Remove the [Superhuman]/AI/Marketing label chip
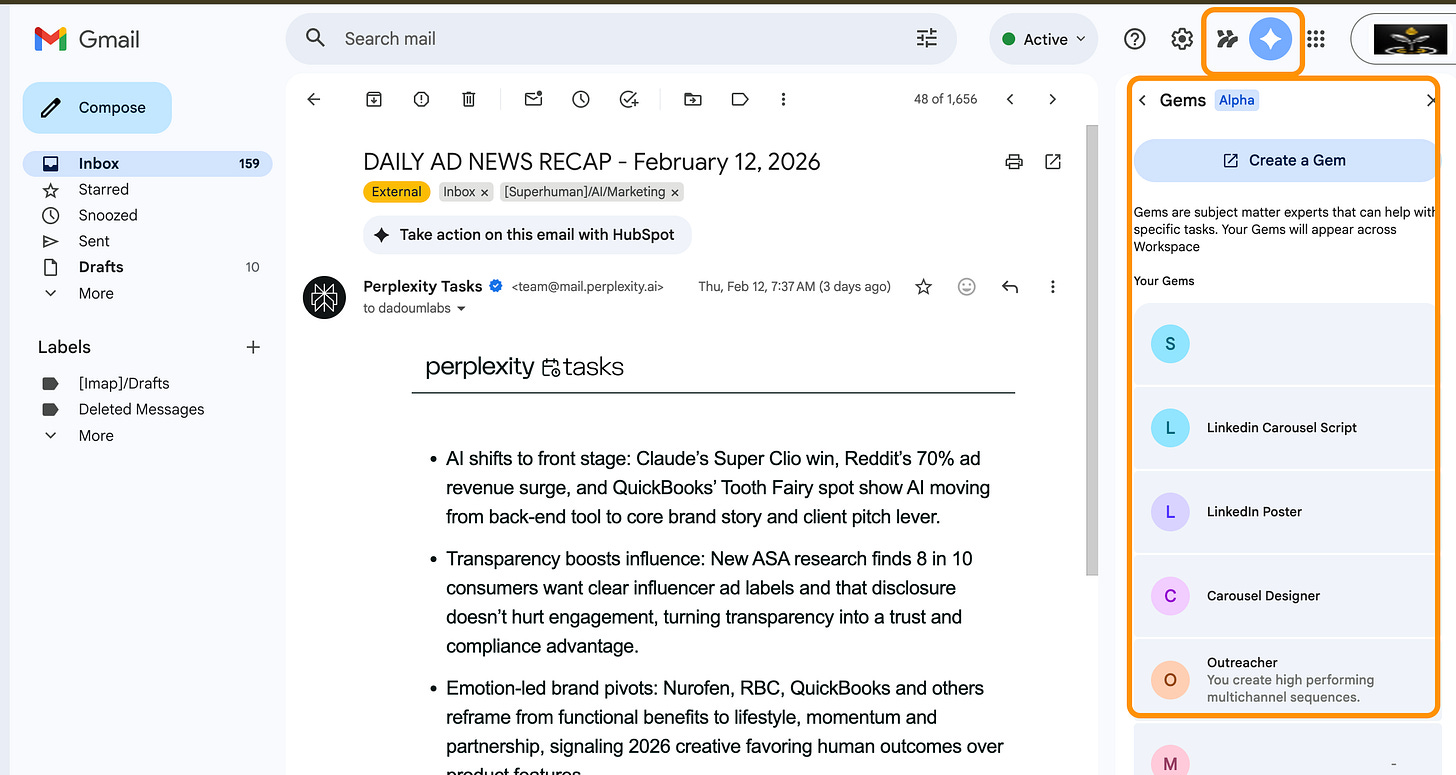 (x=675, y=192)
